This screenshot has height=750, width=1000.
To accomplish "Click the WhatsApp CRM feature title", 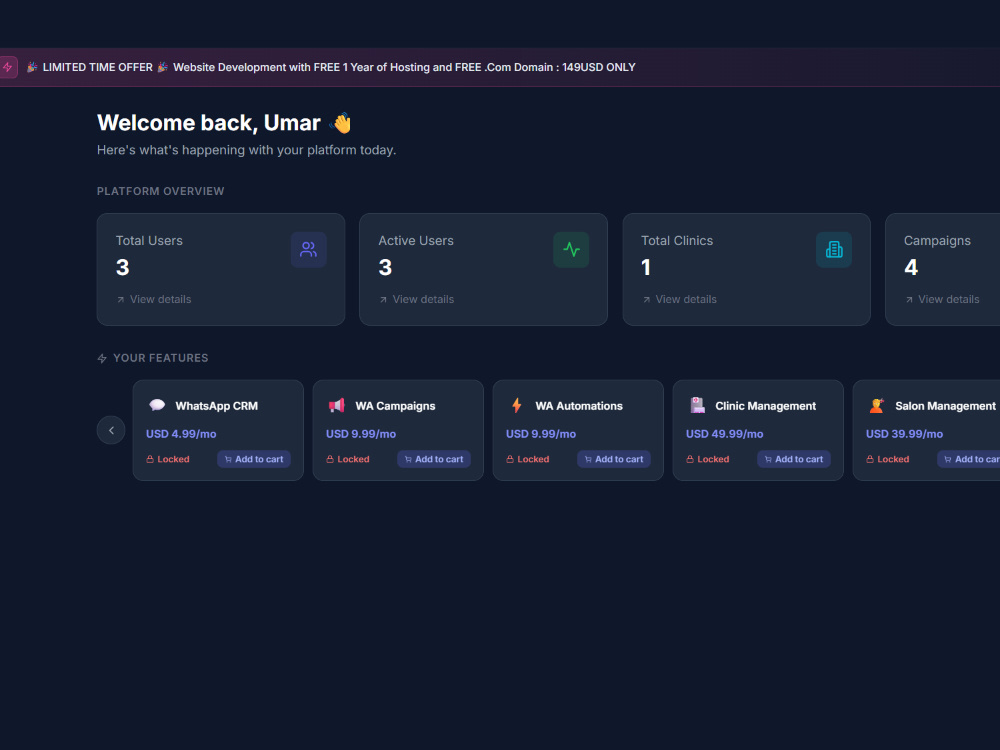I will pos(216,406).
